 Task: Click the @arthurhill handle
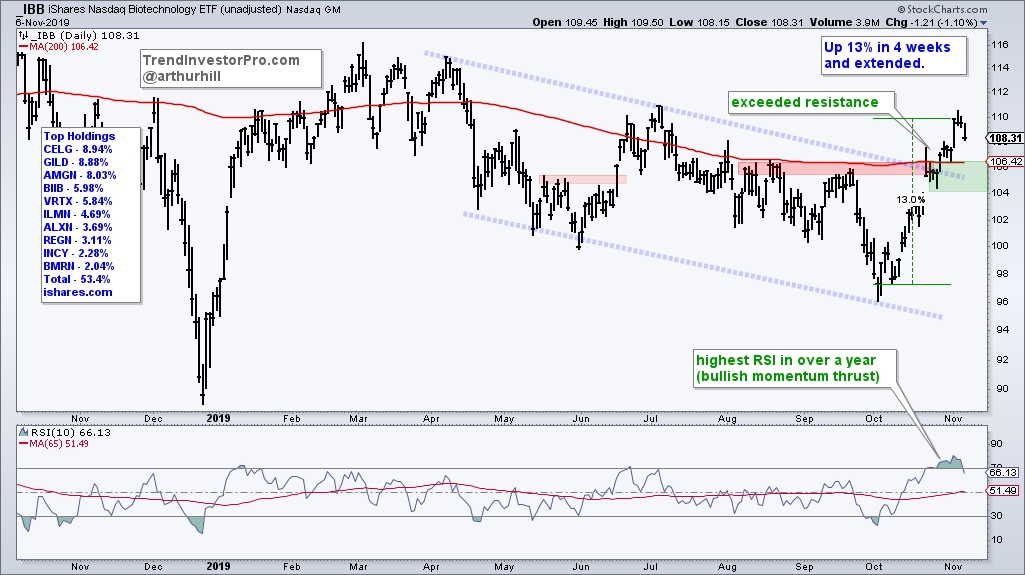[x=182, y=76]
